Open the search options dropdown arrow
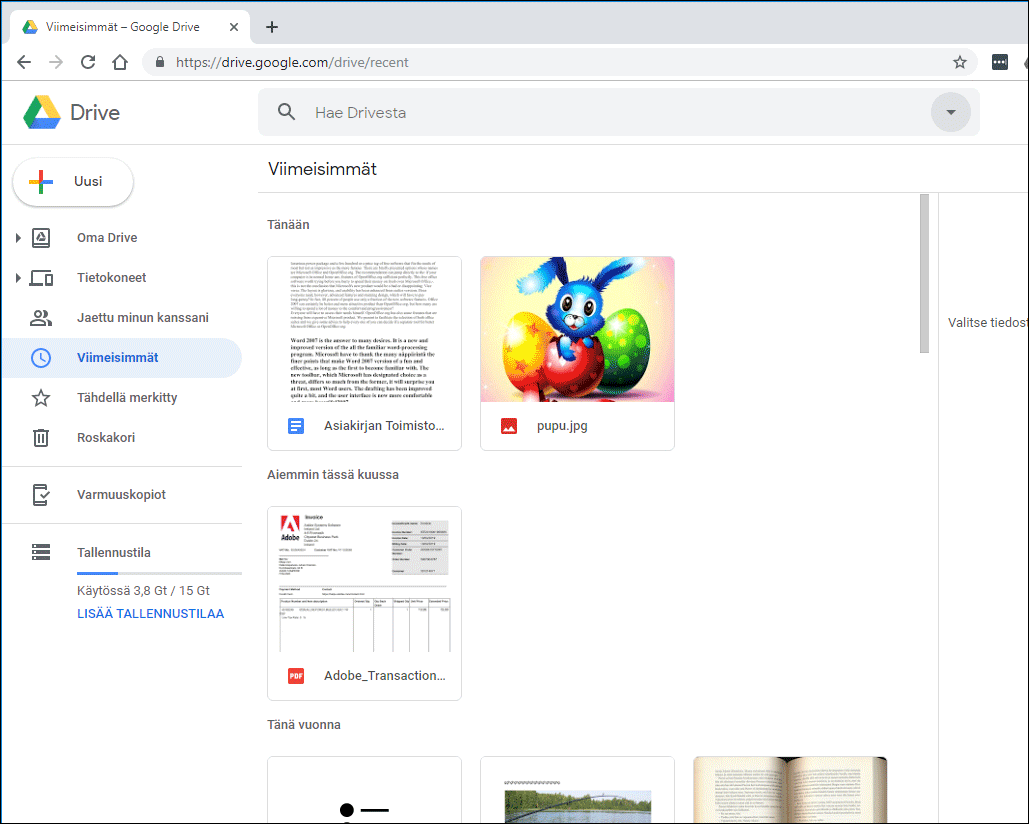 pos(950,112)
